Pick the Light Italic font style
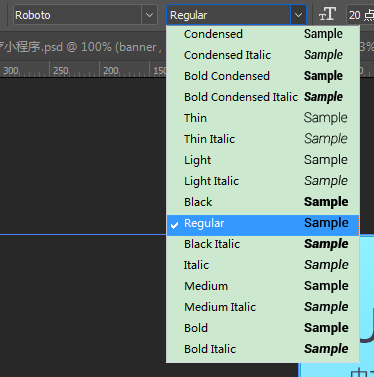374x377 pixels. [263, 181]
